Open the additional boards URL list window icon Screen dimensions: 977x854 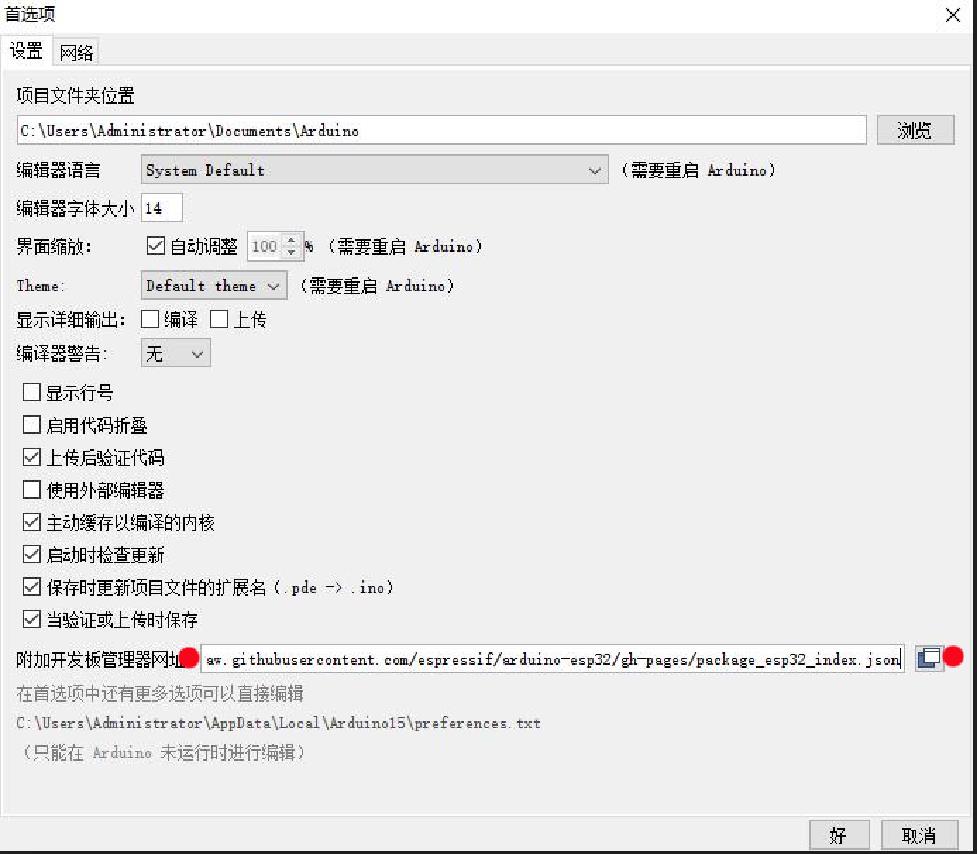928,658
